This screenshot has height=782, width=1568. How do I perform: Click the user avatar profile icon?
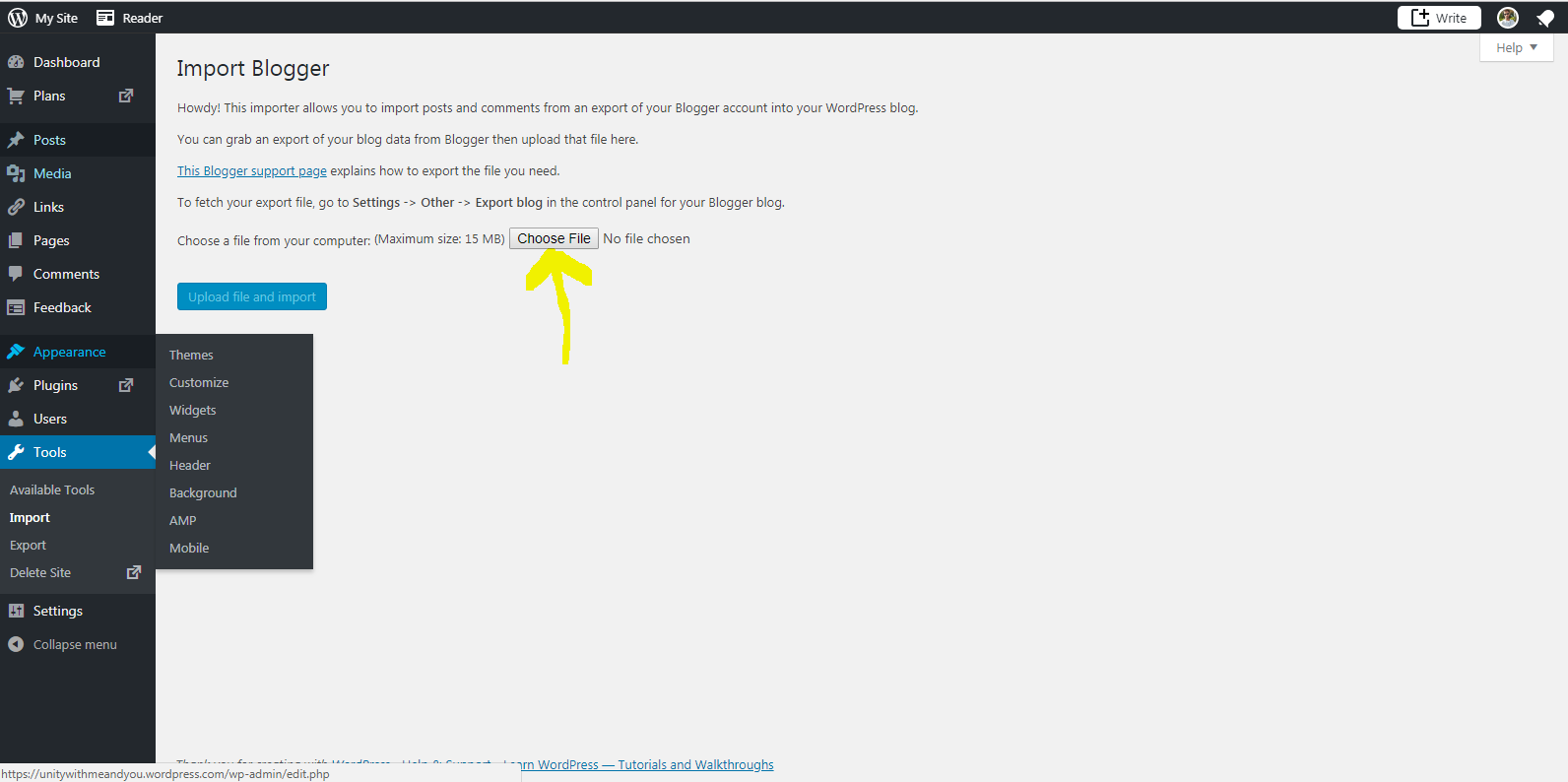pyautogui.click(x=1507, y=18)
